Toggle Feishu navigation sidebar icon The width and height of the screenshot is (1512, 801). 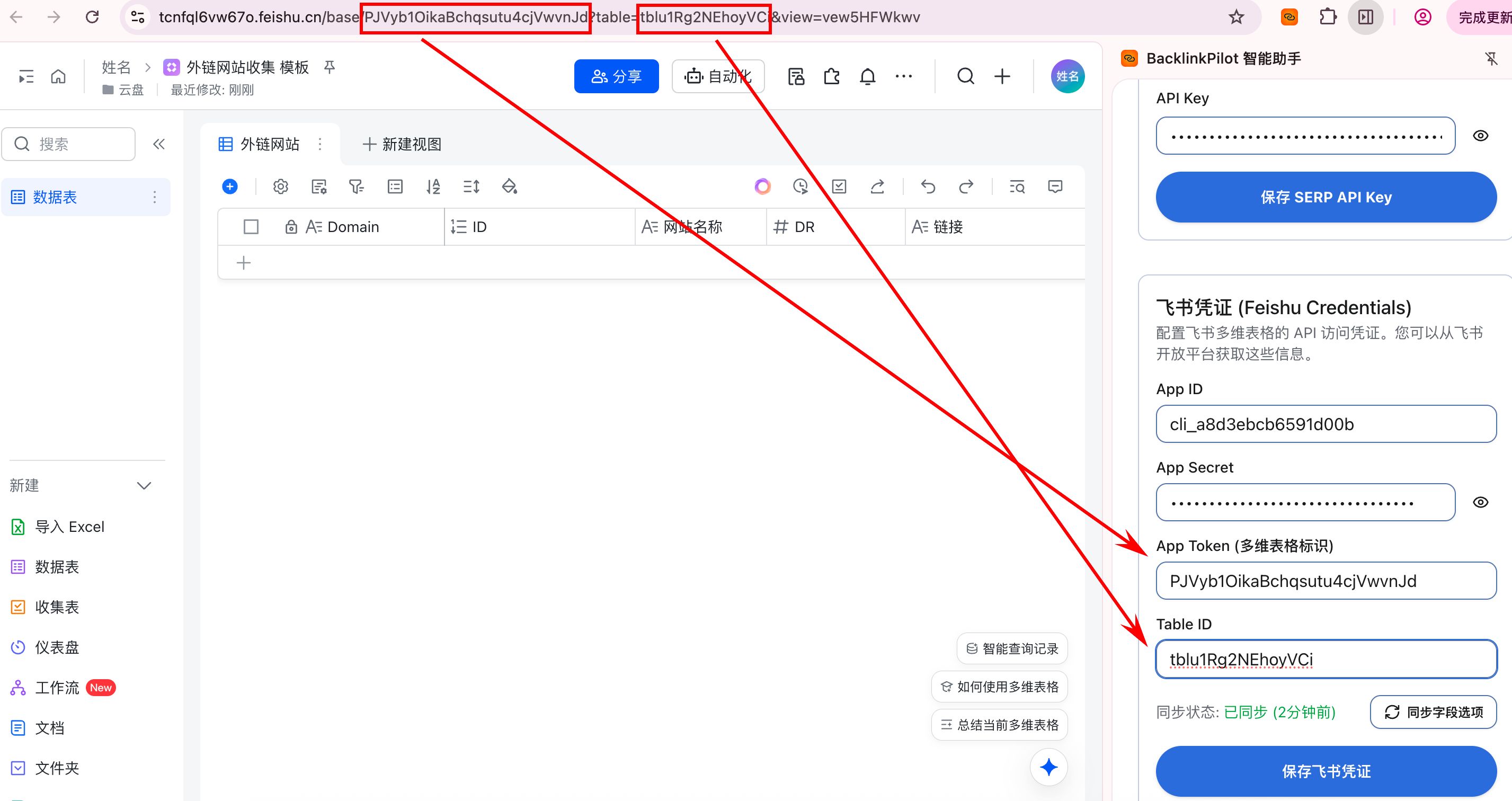click(26, 76)
